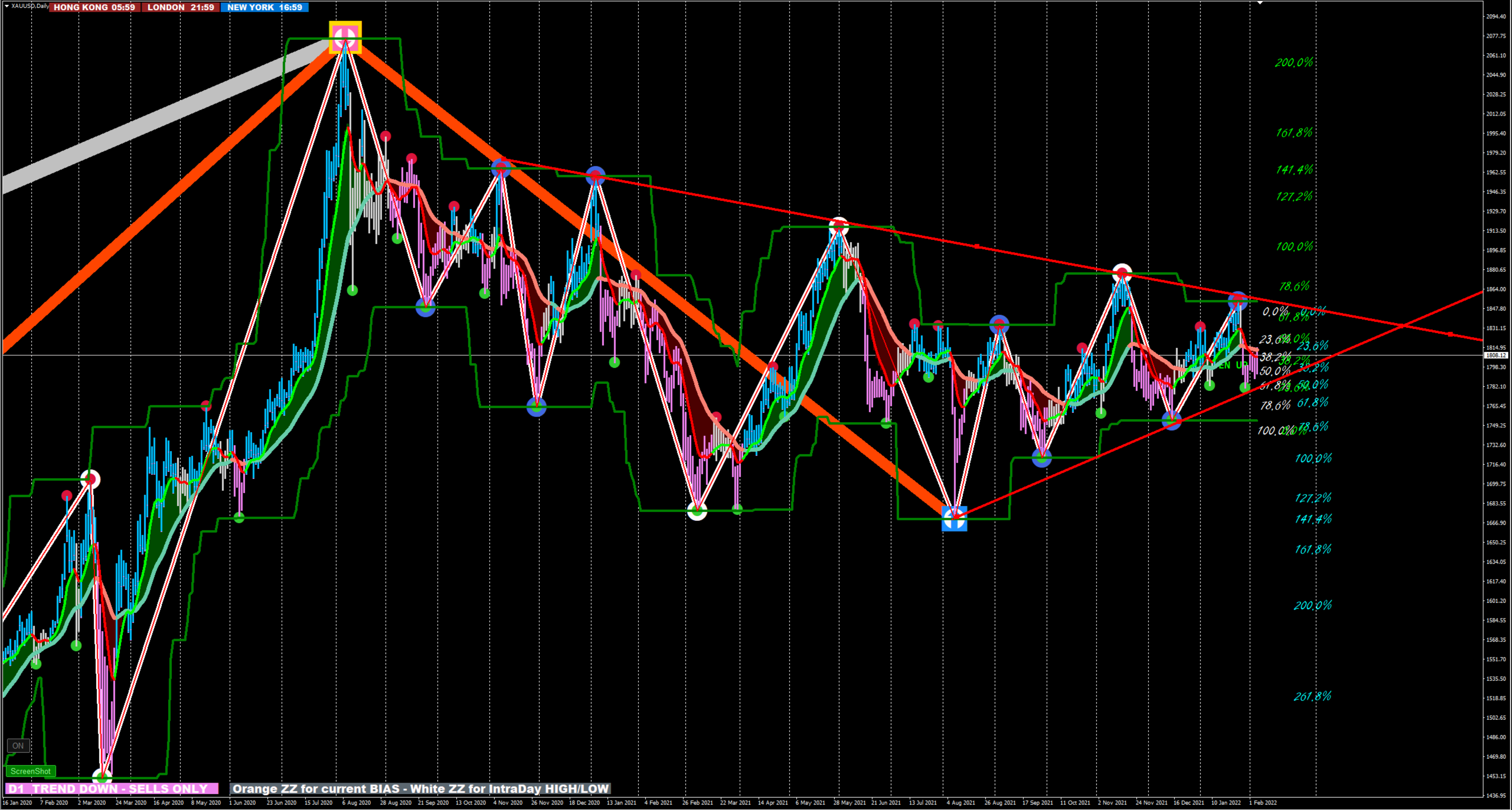Click the LONDON 21:59 clock label
The height and width of the screenshot is (810, 1512).
tap(180, 7)
